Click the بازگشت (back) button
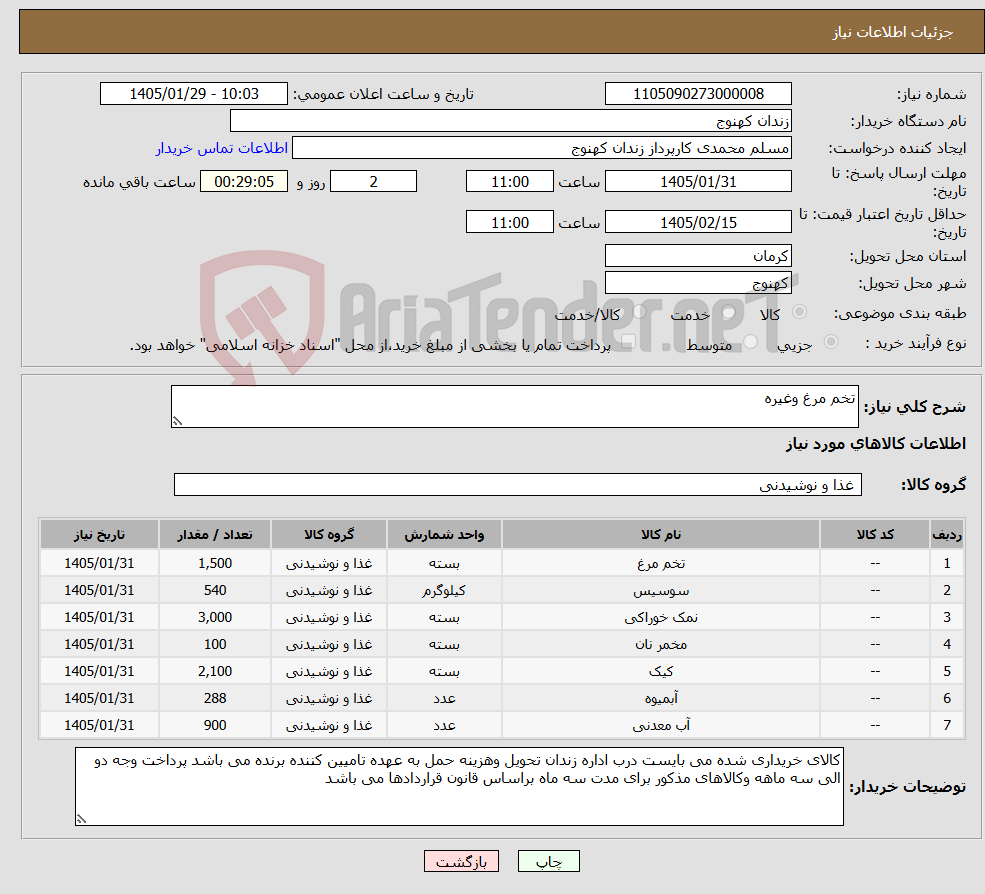The image size is (985, 894). pos(461,861)
